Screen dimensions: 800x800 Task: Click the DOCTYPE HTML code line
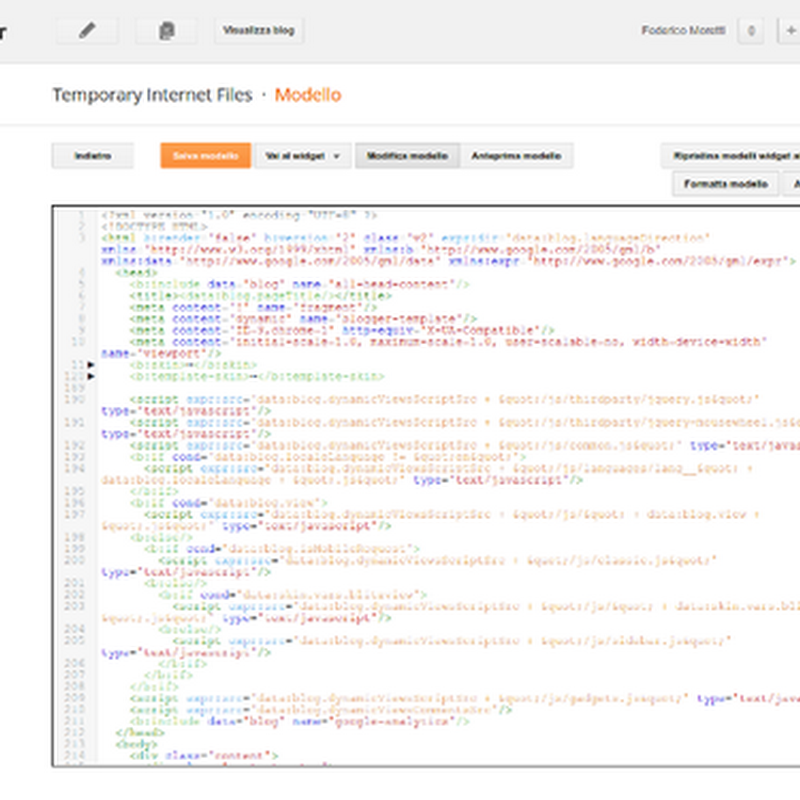(x=154, y=227)
